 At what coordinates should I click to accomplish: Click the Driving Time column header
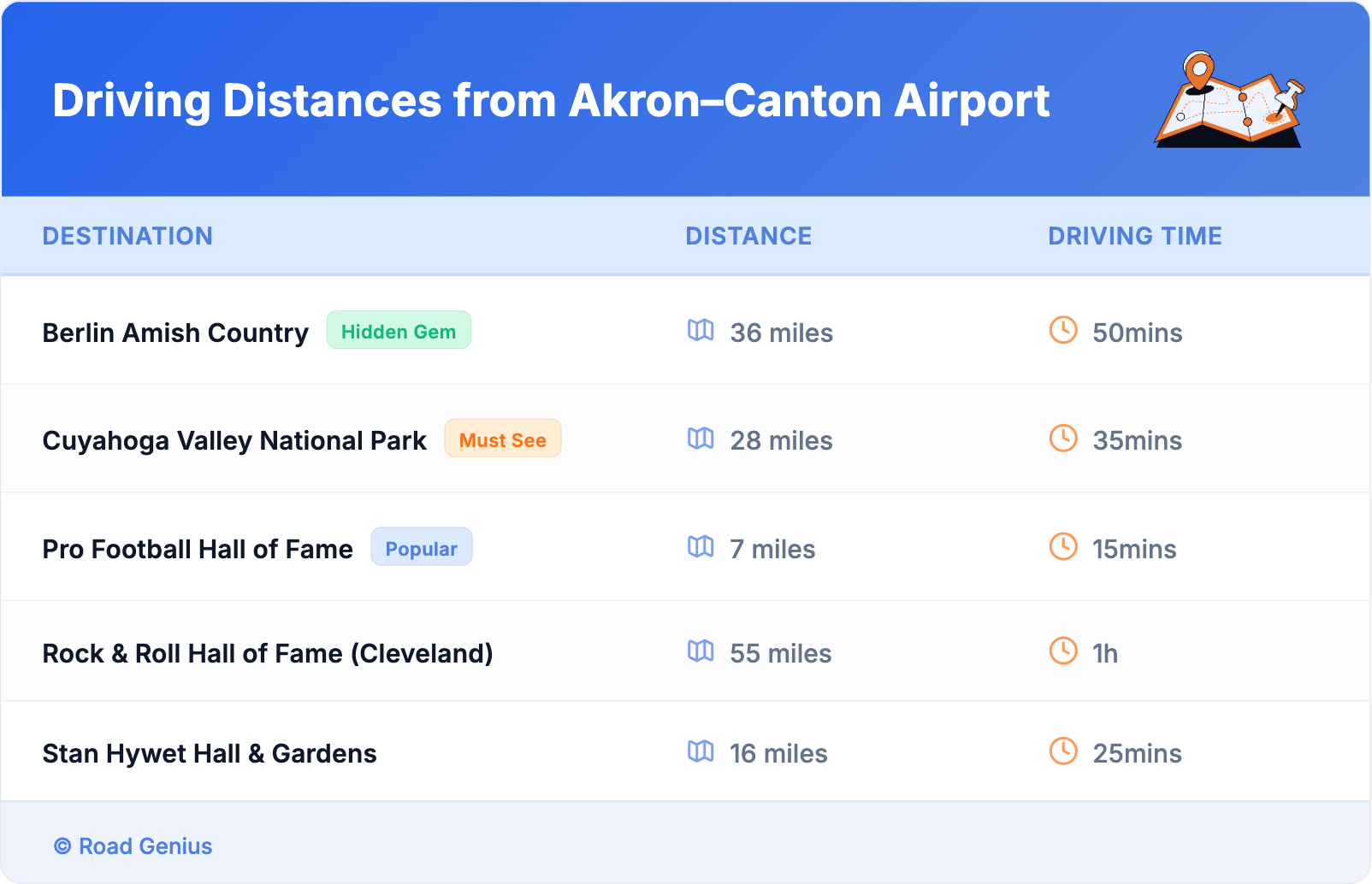(1135, 236)
